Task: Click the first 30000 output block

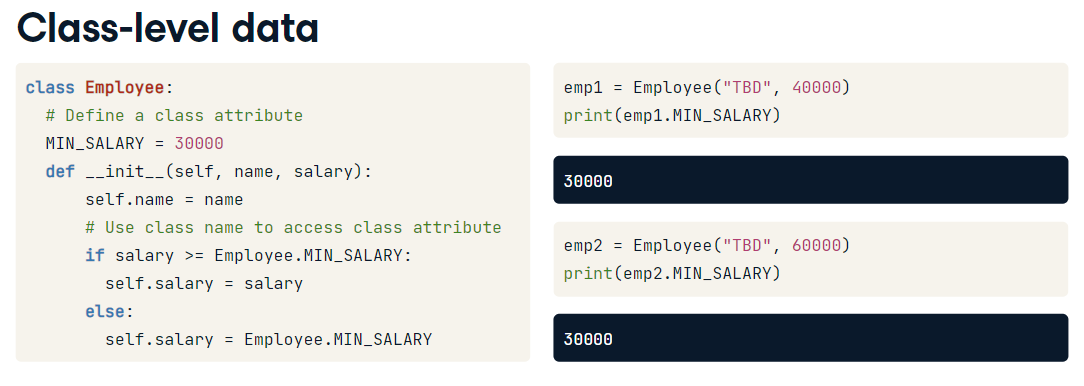Action: [x=811, y=180]
